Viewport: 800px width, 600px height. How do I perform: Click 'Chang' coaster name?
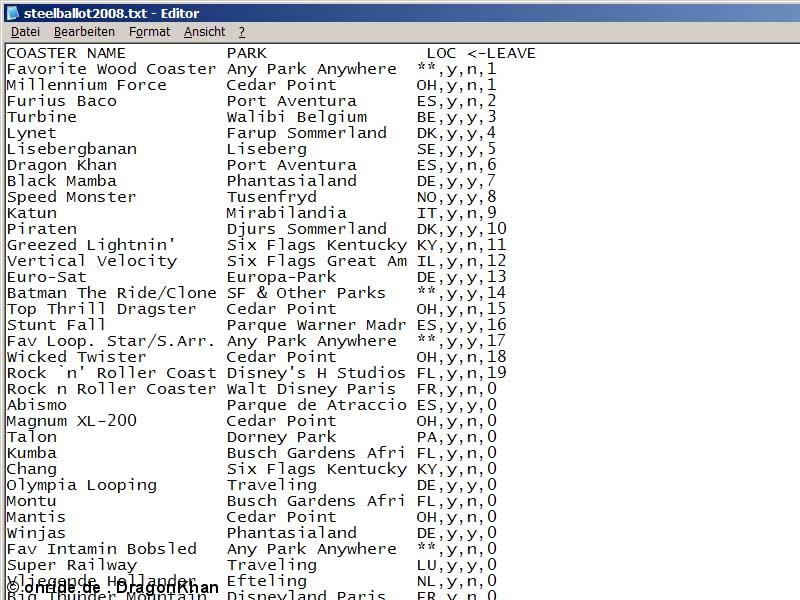point(32,469)
